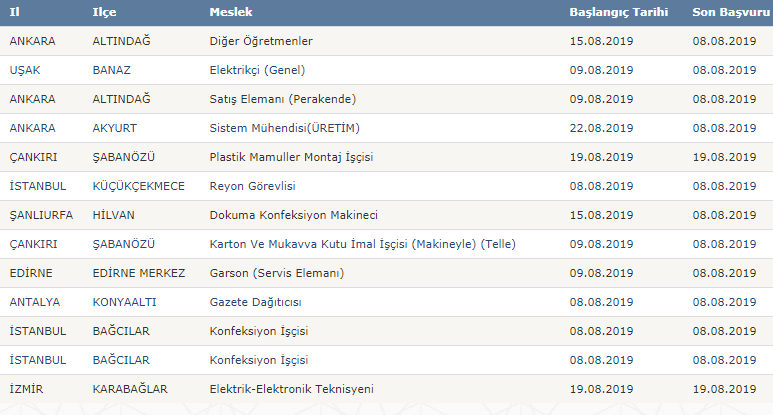Sort by Başlangıç Tarihi header
This screenshot has width=773, height=415.
(619, 12)
